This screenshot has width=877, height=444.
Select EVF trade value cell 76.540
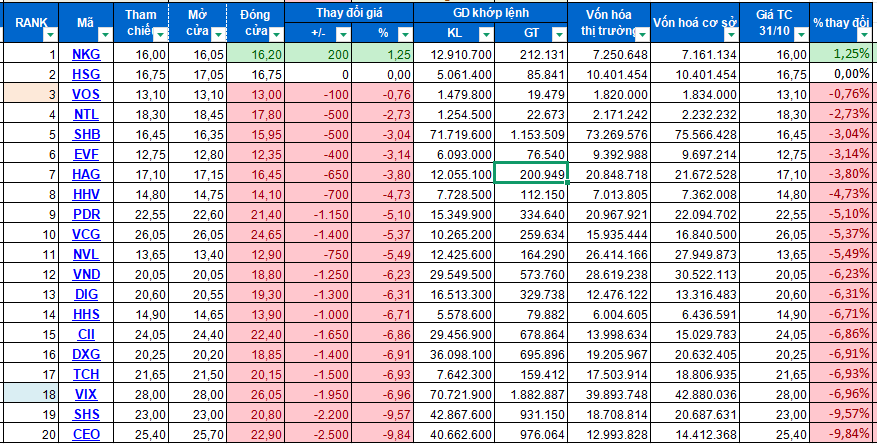point(531,154)
